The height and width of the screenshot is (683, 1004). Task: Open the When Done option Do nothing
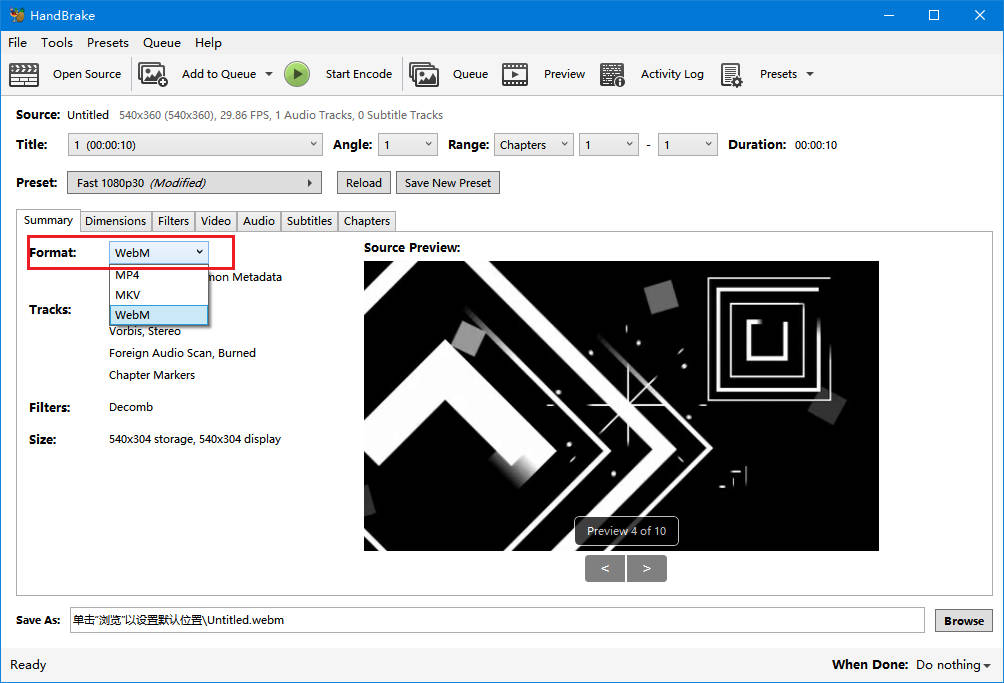(x=953, y=664)
